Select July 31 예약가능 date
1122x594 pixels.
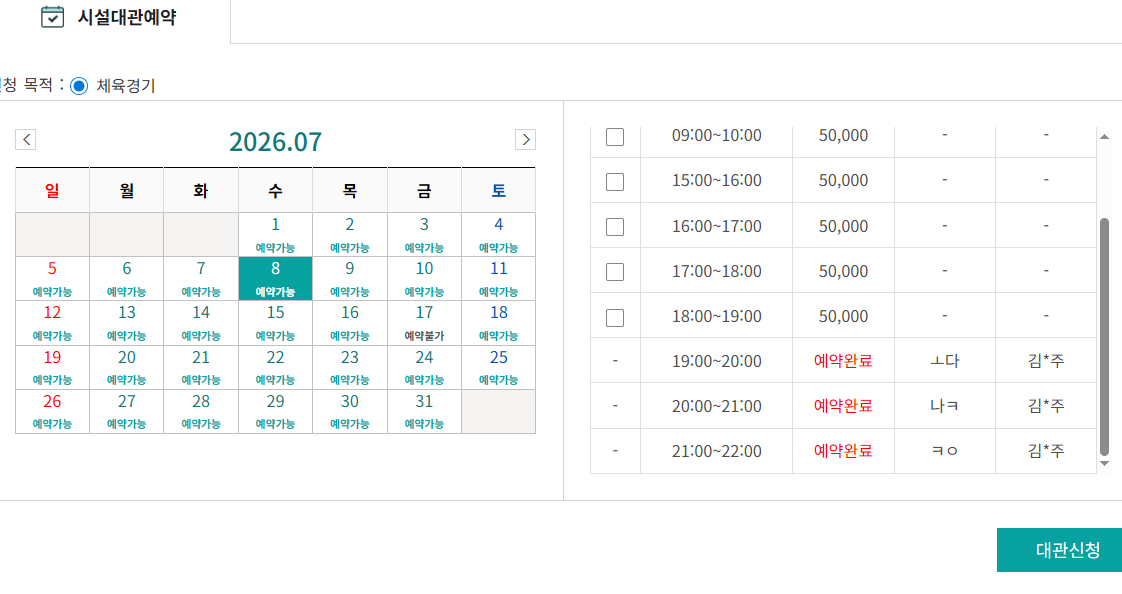[x=424, y=412]
